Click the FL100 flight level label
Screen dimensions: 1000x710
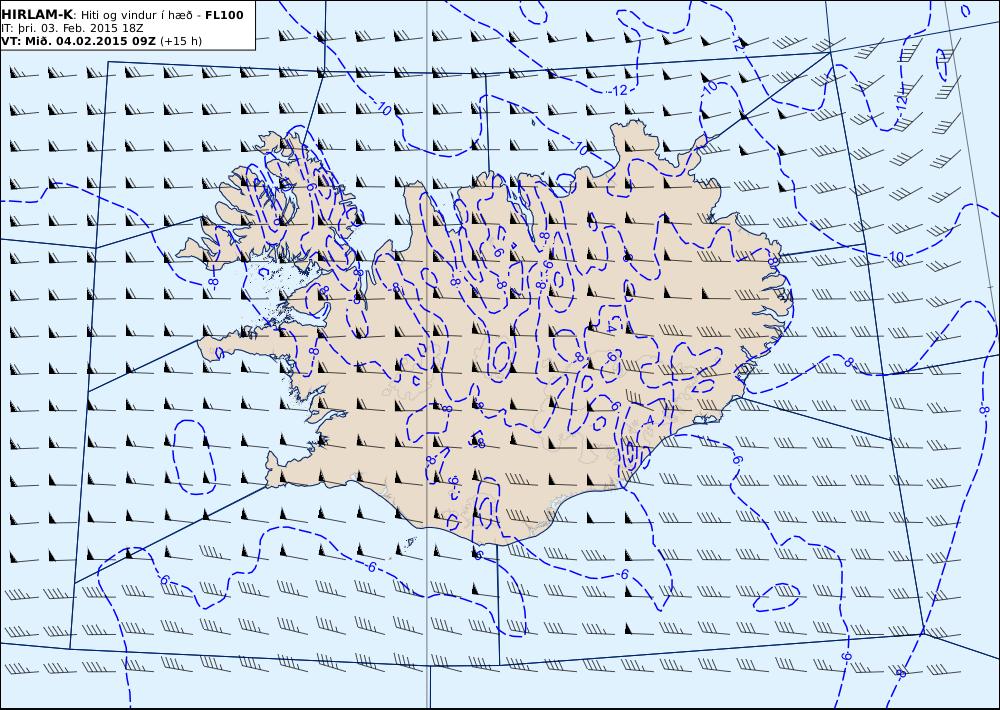[x=224, y=15]
